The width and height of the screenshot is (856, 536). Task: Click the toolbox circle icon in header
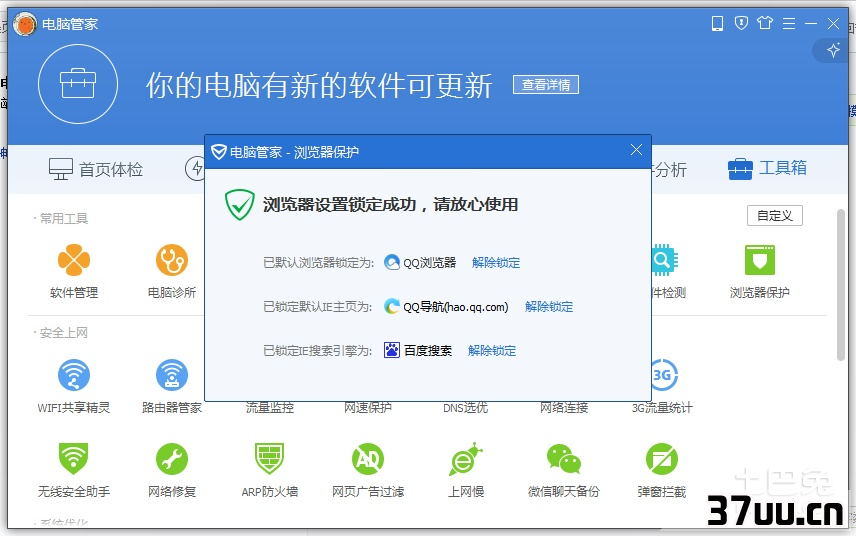[78, 84]
